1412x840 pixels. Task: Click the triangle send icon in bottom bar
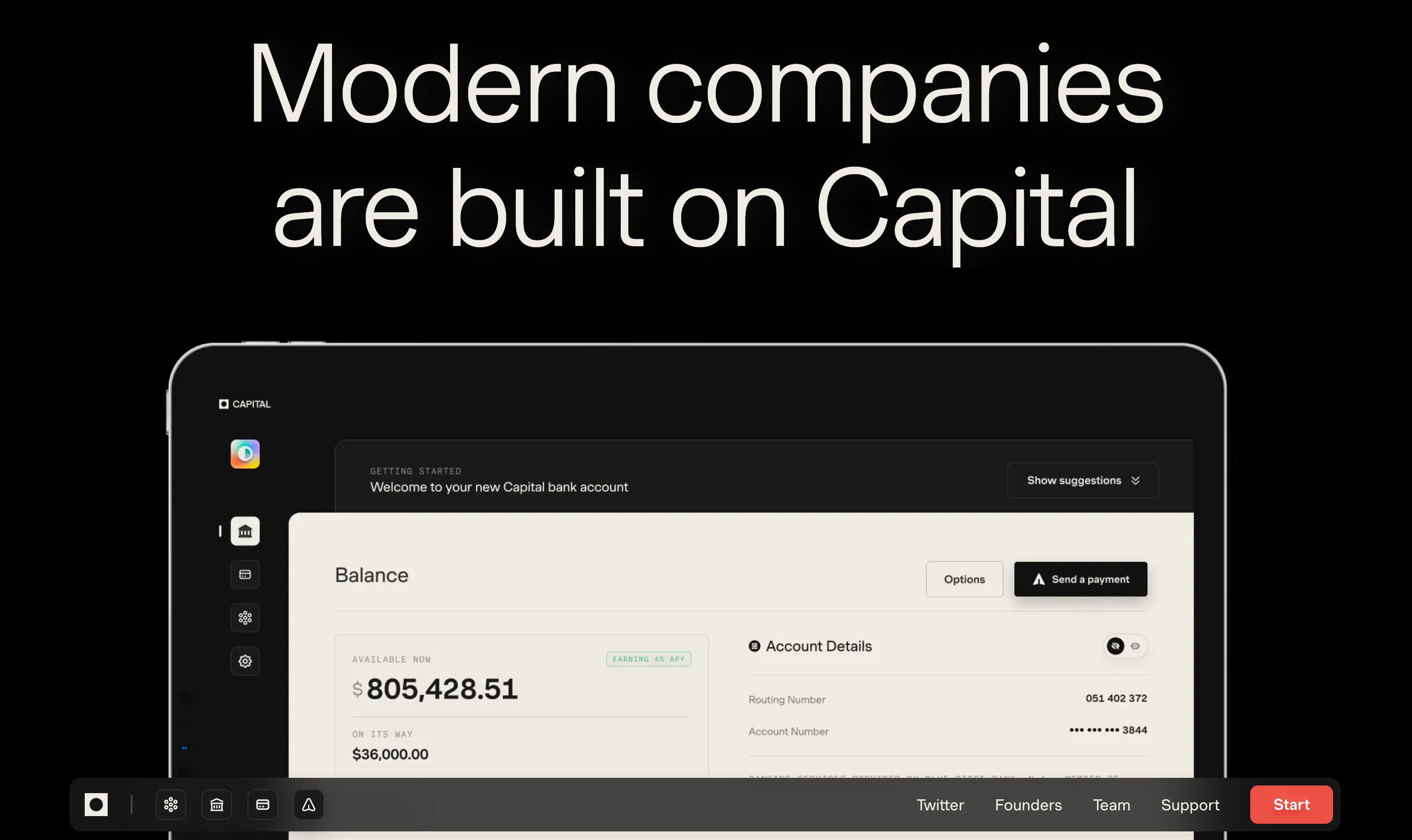[x=309, y=804]
